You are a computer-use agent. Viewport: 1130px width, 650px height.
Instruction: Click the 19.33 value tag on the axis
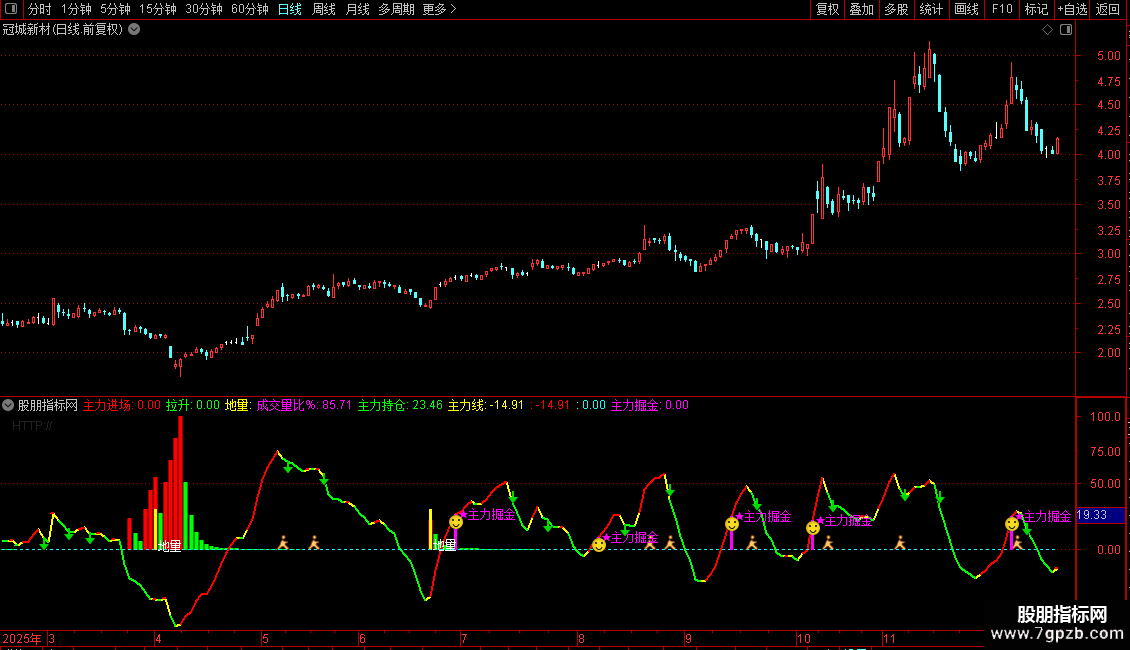[1100, 515]
